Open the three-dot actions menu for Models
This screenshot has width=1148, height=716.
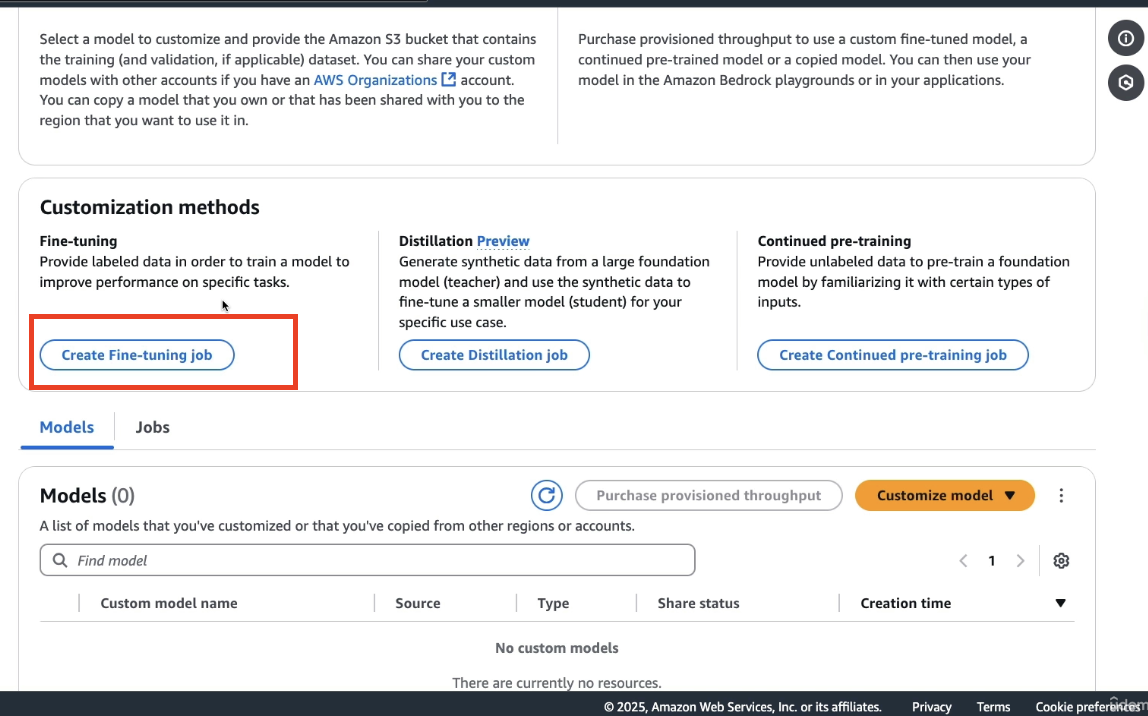[1061, 496]
